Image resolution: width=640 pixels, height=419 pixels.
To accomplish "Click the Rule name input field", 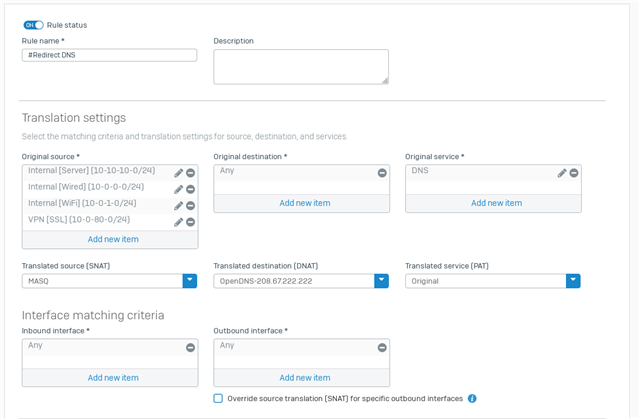I will point(109,55).
